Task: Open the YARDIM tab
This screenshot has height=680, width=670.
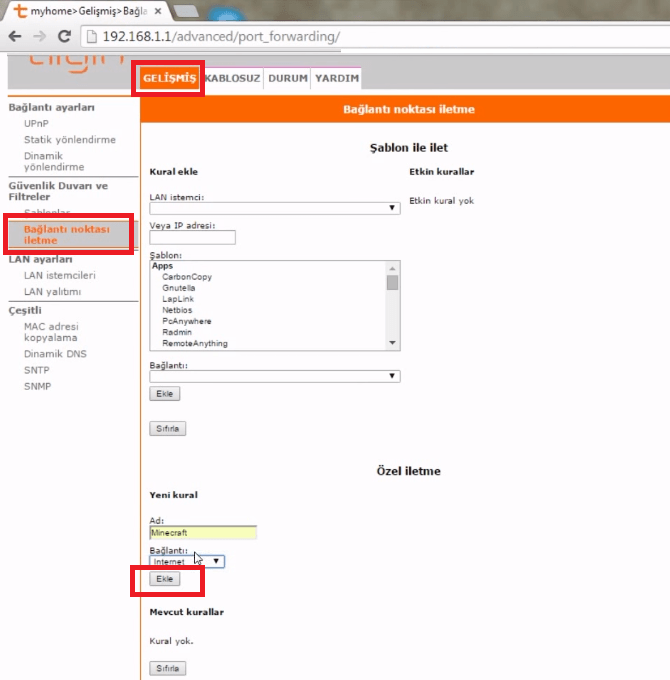Action: (337, 78)
